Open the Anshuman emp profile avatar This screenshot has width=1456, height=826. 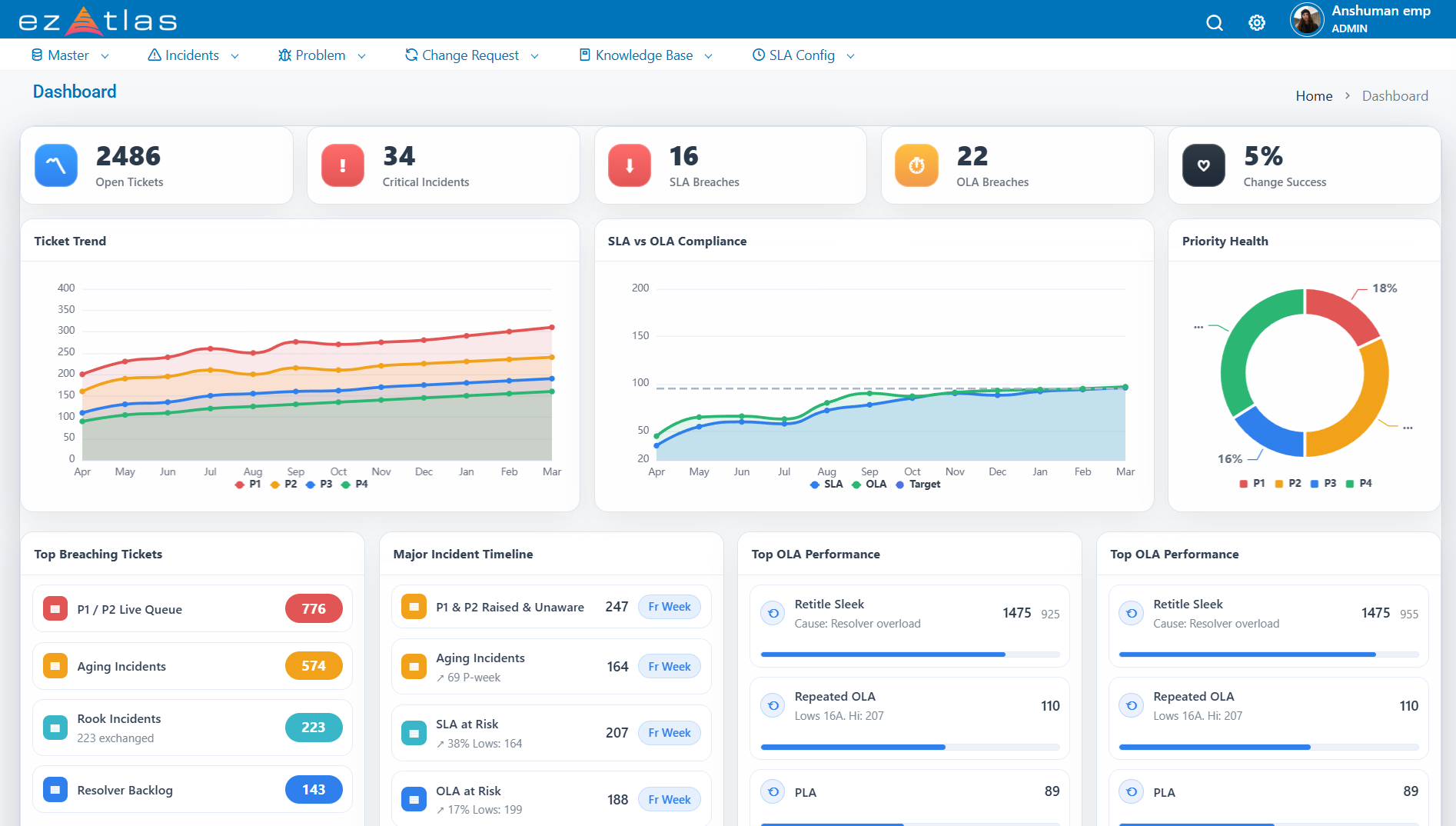click(x=1306, y=20)
